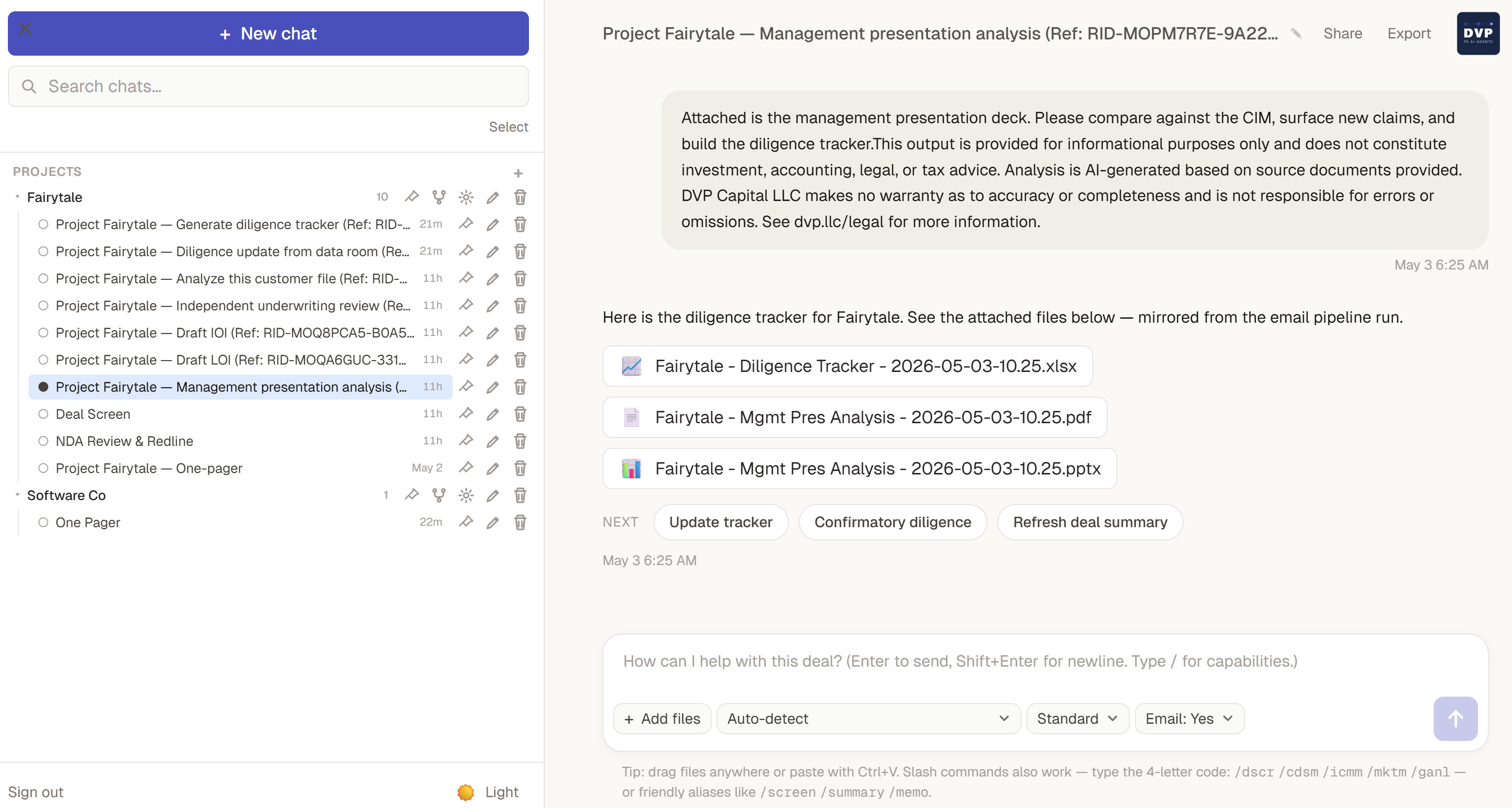1512x808 pixels.
Task: Pin the Project Fairytale One-pager chat
Action: tap(466, 468)
